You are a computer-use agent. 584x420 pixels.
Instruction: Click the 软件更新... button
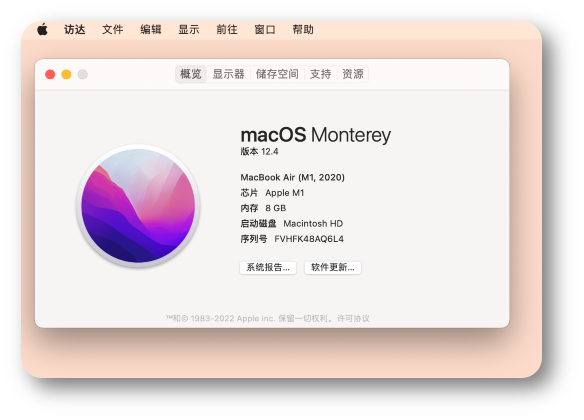point(333,267)
